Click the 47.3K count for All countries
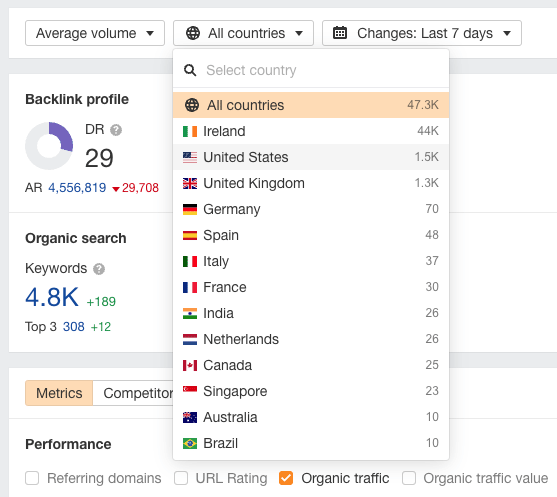Image resolution: width=557 pixels, height=497 pixels. click(x=423, y=105)
